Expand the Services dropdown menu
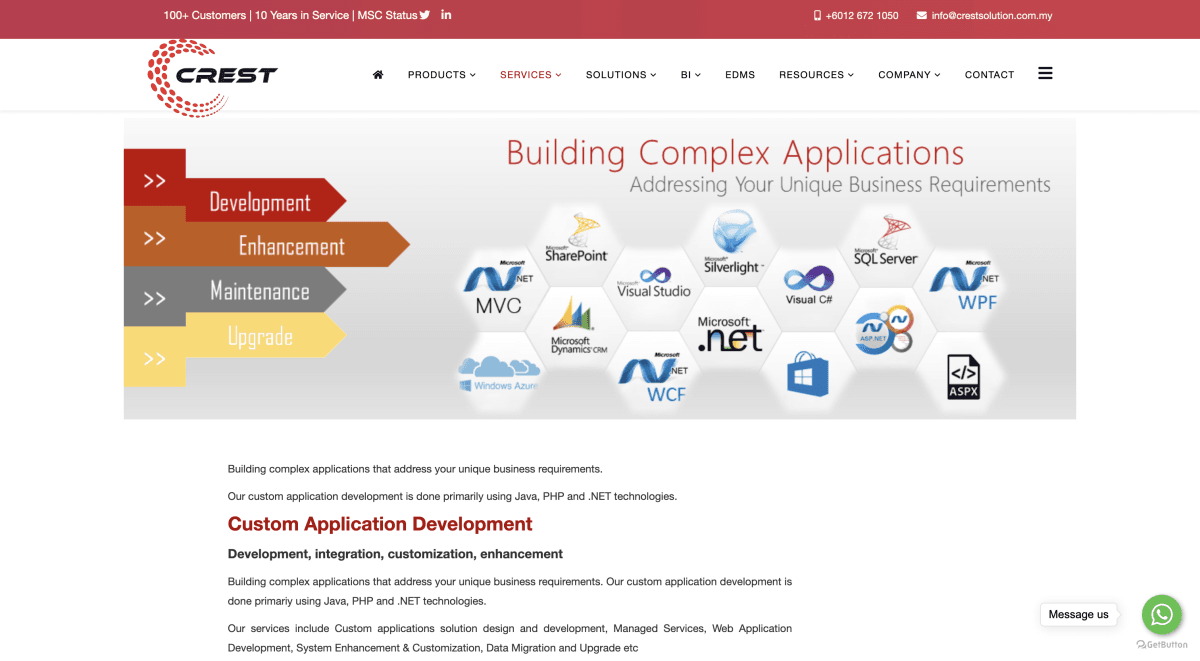The image size is (1200, 661). coord(531,75)
